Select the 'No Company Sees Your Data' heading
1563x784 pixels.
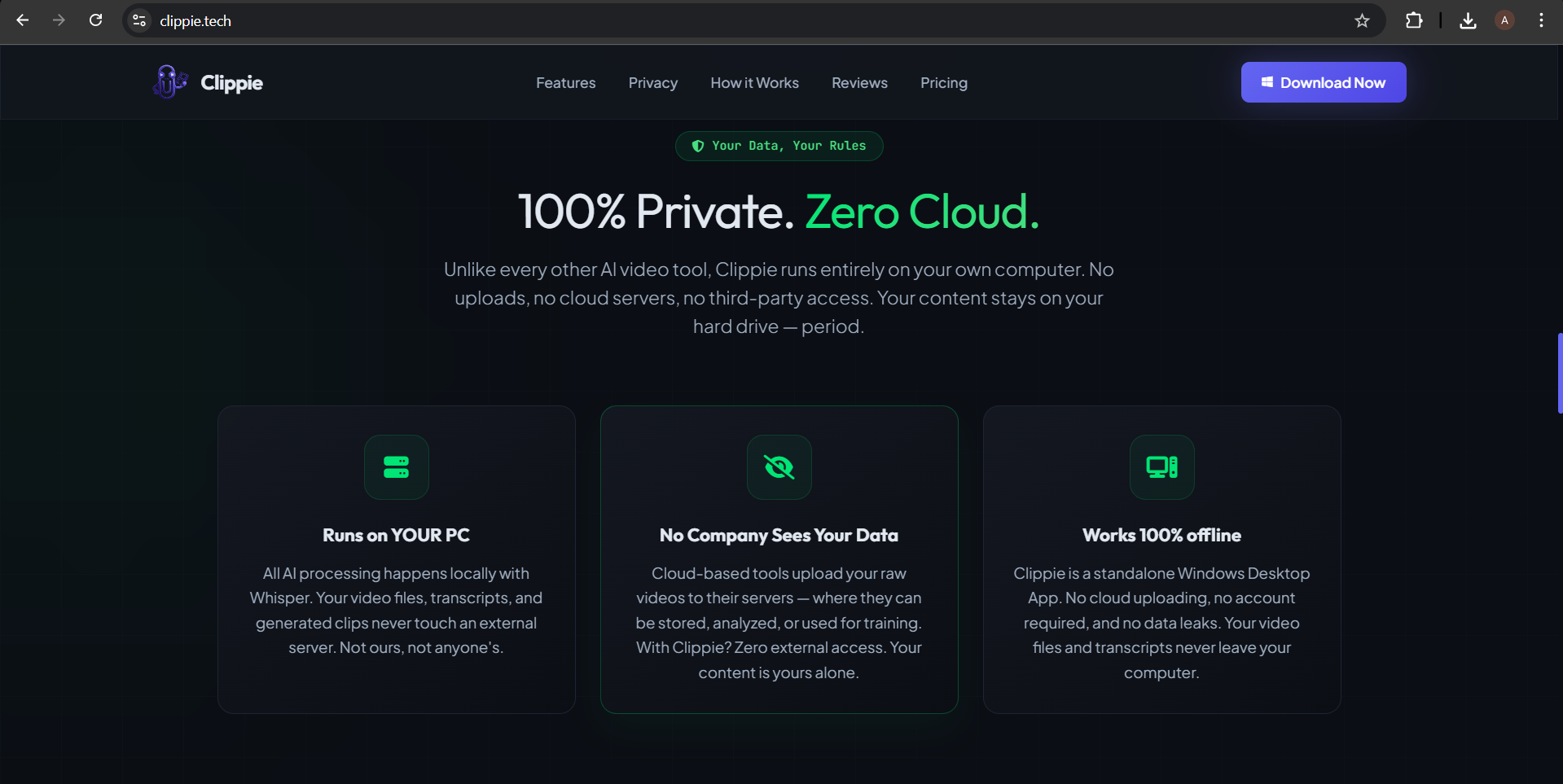pyautogui.click(x=779, y=535)
